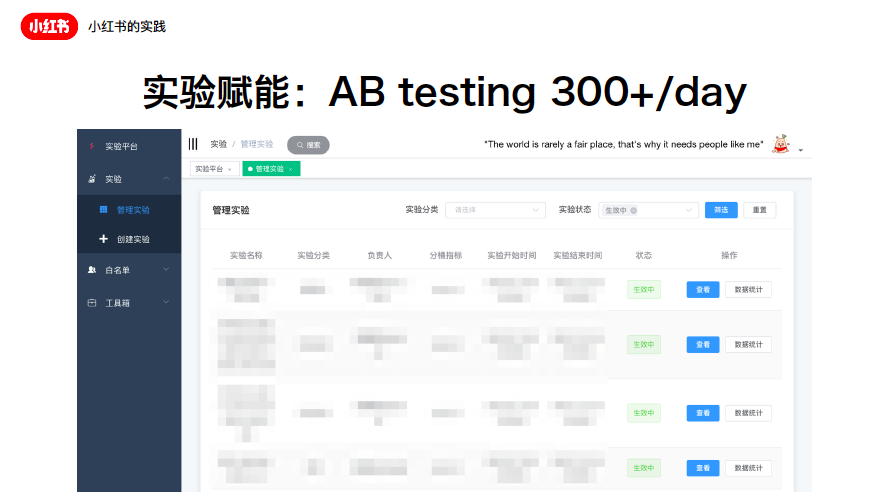Click the magnifier in the 搜索 button
This screenshot has height=497, width=889.
[x=300, y=145]
